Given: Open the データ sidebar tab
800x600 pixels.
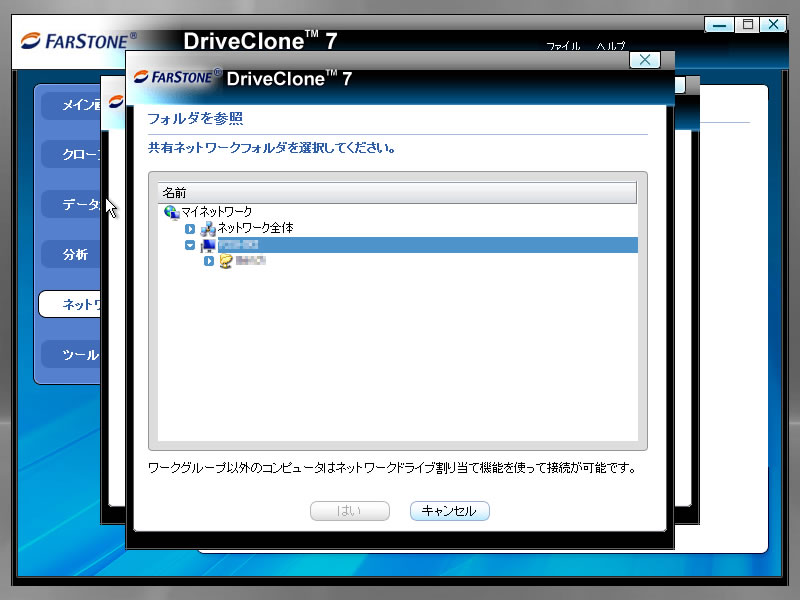Looking at the screenshot, I should tap(71, 205).
